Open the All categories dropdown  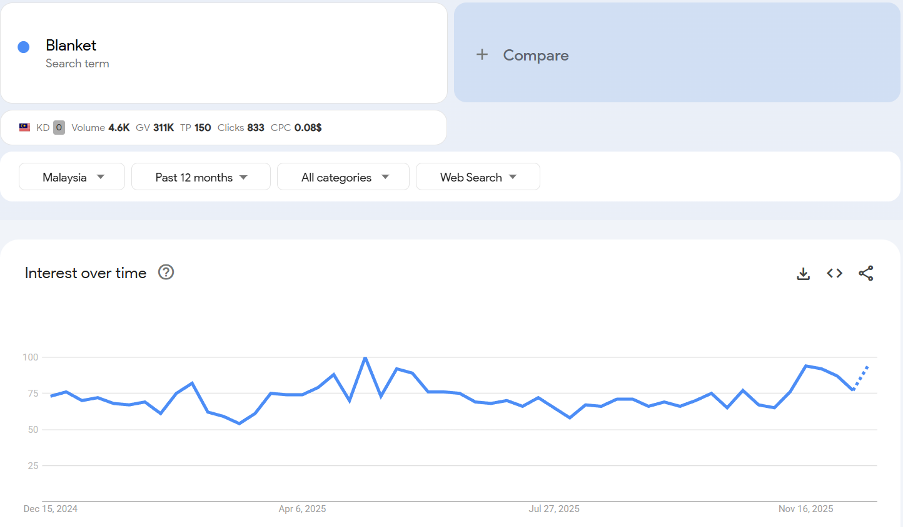click(343, 177)
